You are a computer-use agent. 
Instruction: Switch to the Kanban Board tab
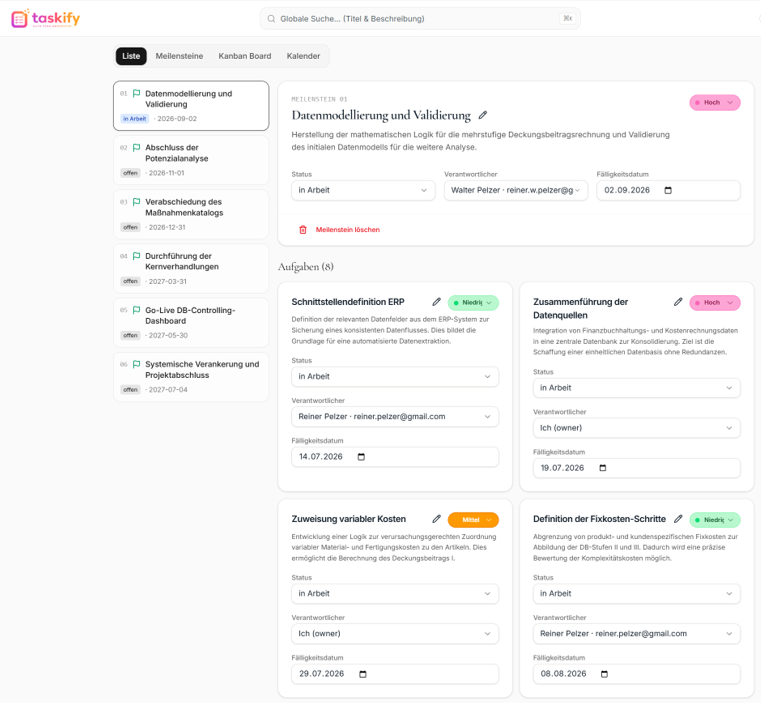[245, 56]
